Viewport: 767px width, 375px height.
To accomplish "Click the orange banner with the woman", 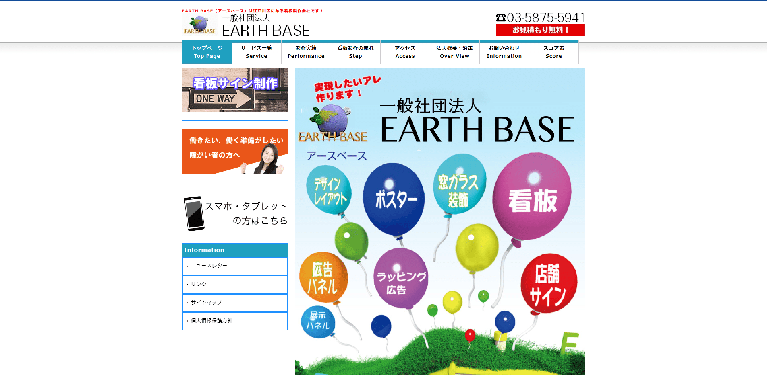I will pos(235,152).
